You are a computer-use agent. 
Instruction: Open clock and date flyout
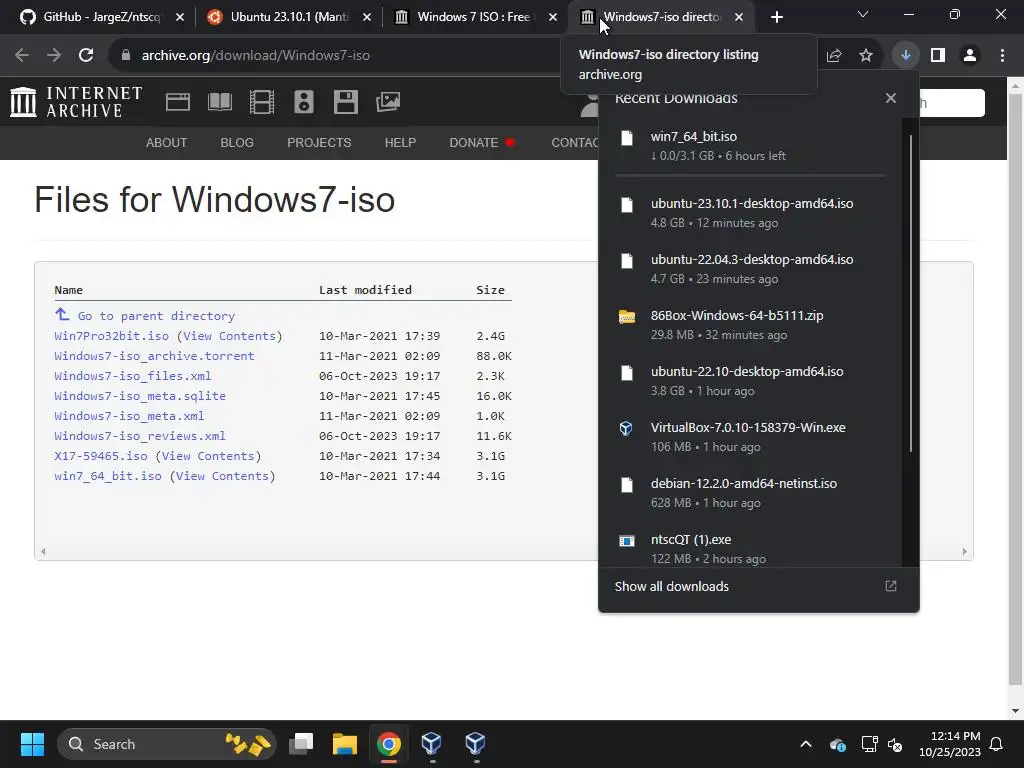pyautogui.click(x=950, y=744)
